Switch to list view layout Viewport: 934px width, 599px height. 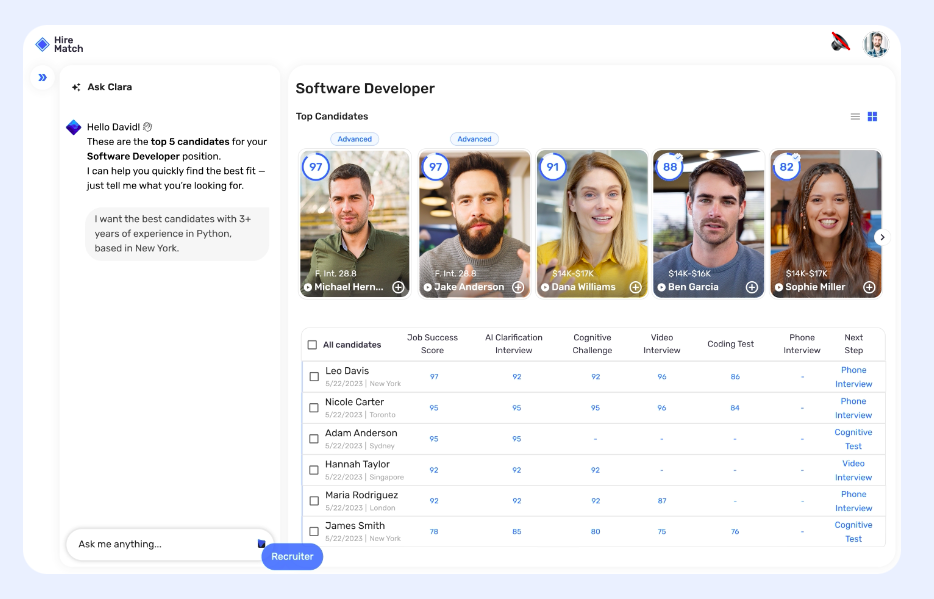pyautogui.click(x=855, y=117)
